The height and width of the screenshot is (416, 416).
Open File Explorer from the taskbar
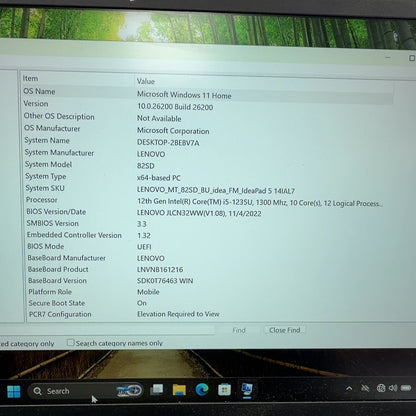[179, 389]
